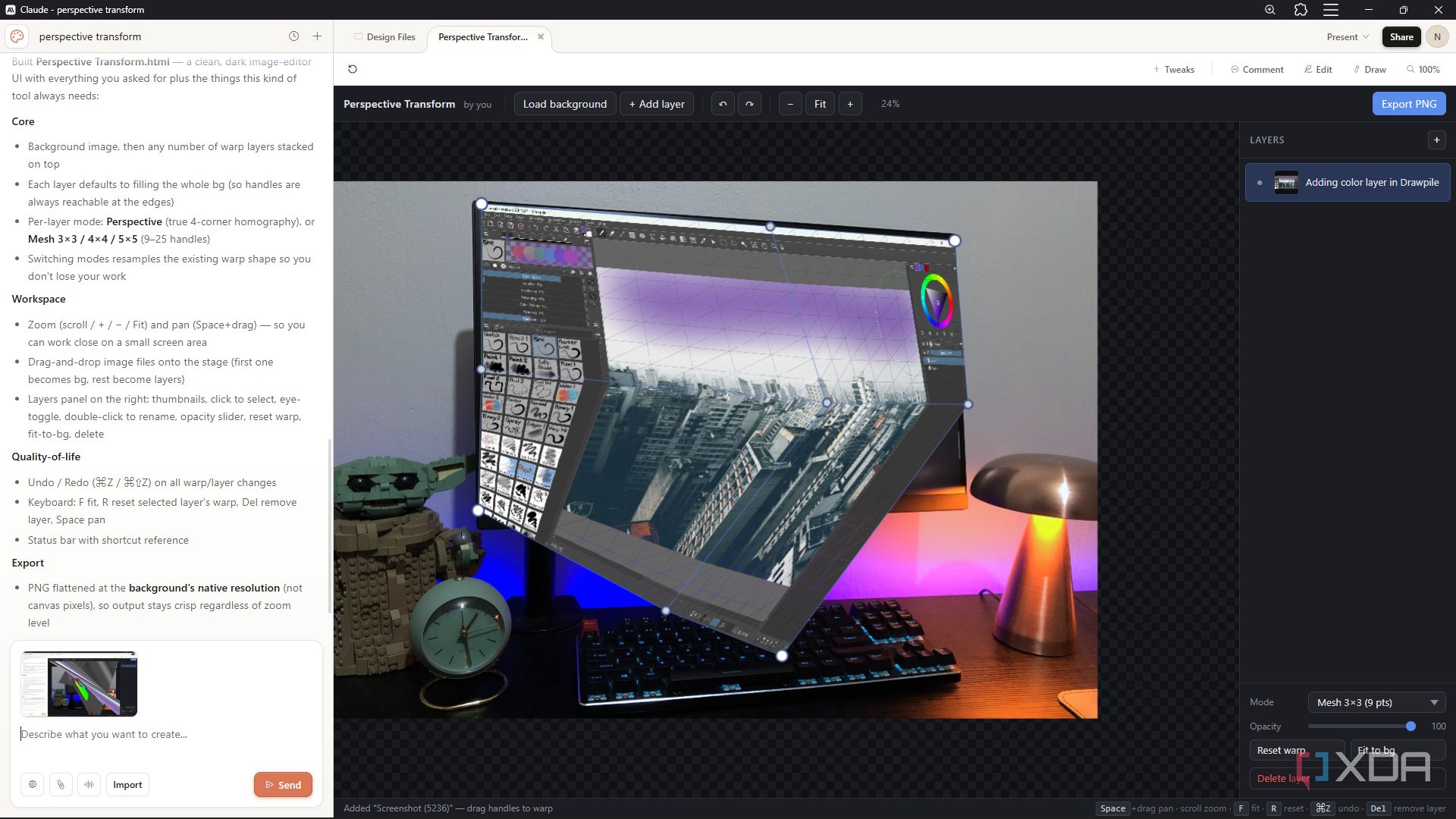Enter Comment mode
1456x819 pixels.
(x=1257, y=69)
